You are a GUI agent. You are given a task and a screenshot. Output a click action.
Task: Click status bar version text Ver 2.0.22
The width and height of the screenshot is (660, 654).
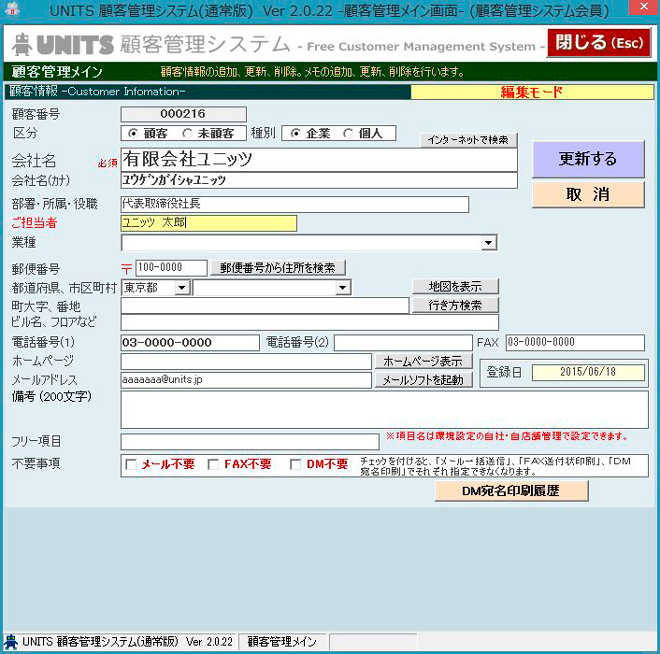coord(209,642)
